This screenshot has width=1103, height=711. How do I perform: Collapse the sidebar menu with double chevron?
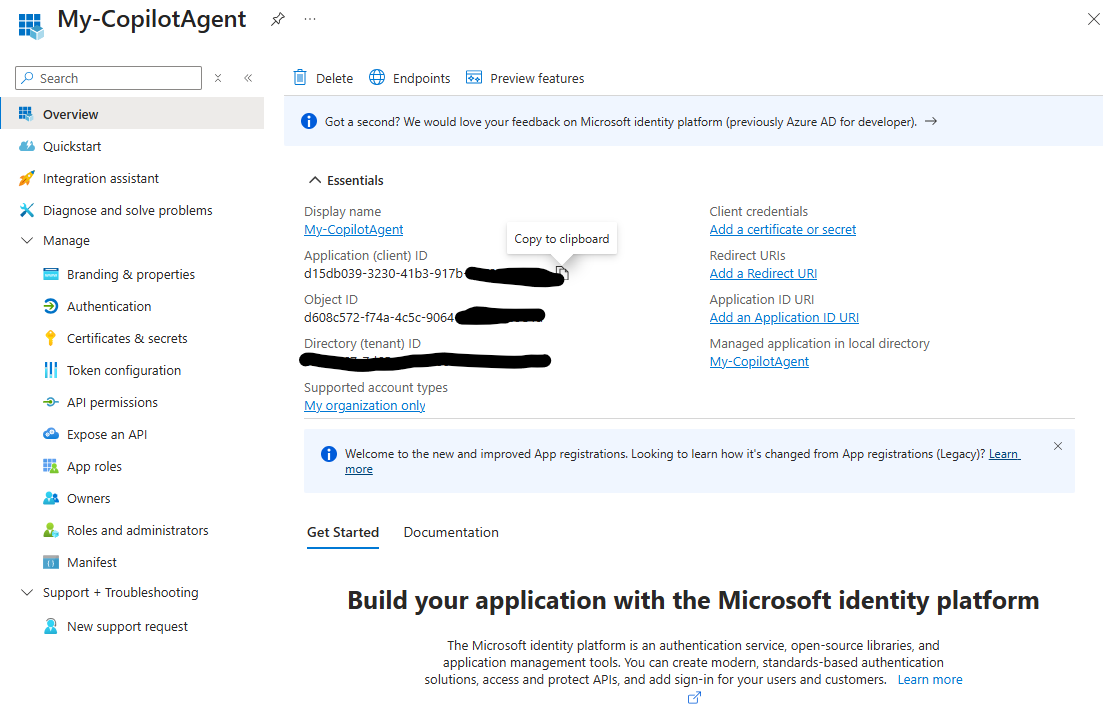(248, 78)
